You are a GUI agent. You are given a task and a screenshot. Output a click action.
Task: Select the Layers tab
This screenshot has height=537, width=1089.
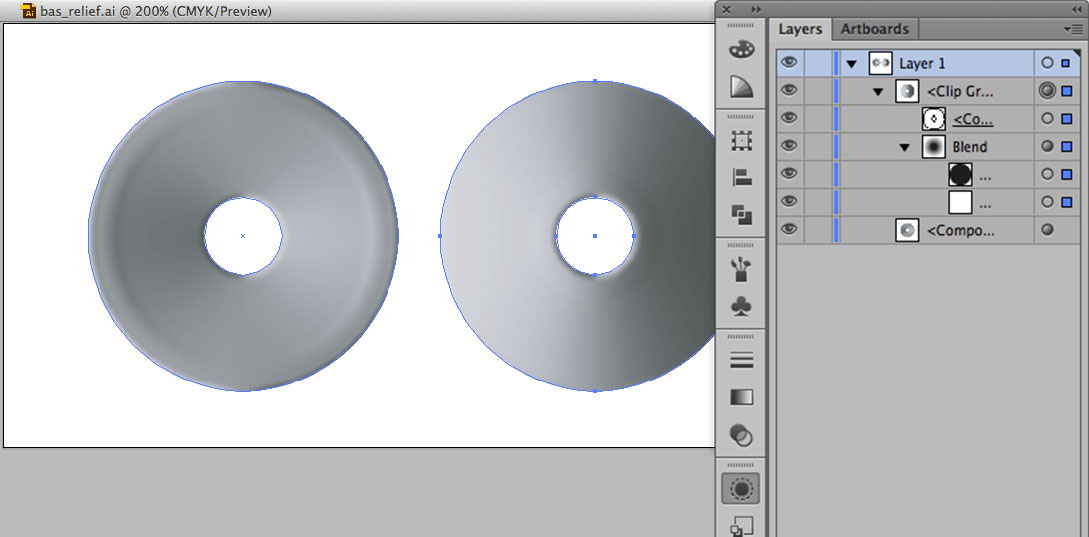click(x=800, y=29)
